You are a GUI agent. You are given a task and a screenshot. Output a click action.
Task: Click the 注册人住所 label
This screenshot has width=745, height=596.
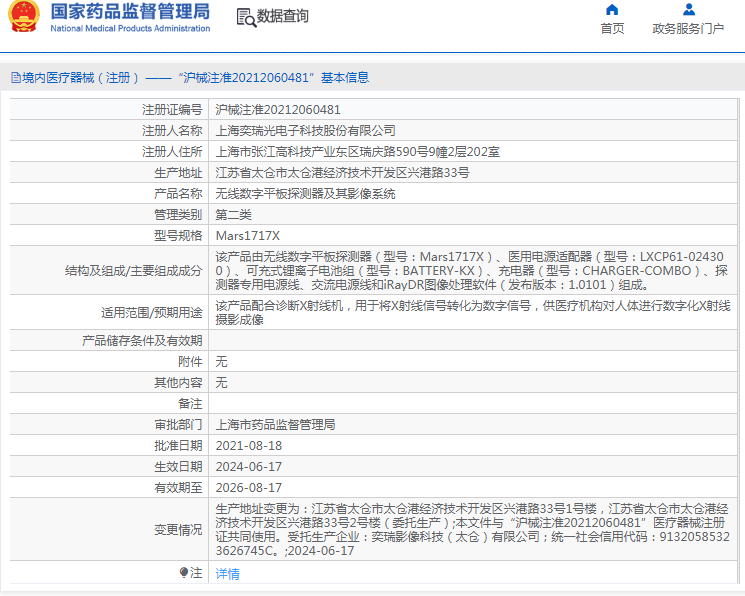(172, 152)
